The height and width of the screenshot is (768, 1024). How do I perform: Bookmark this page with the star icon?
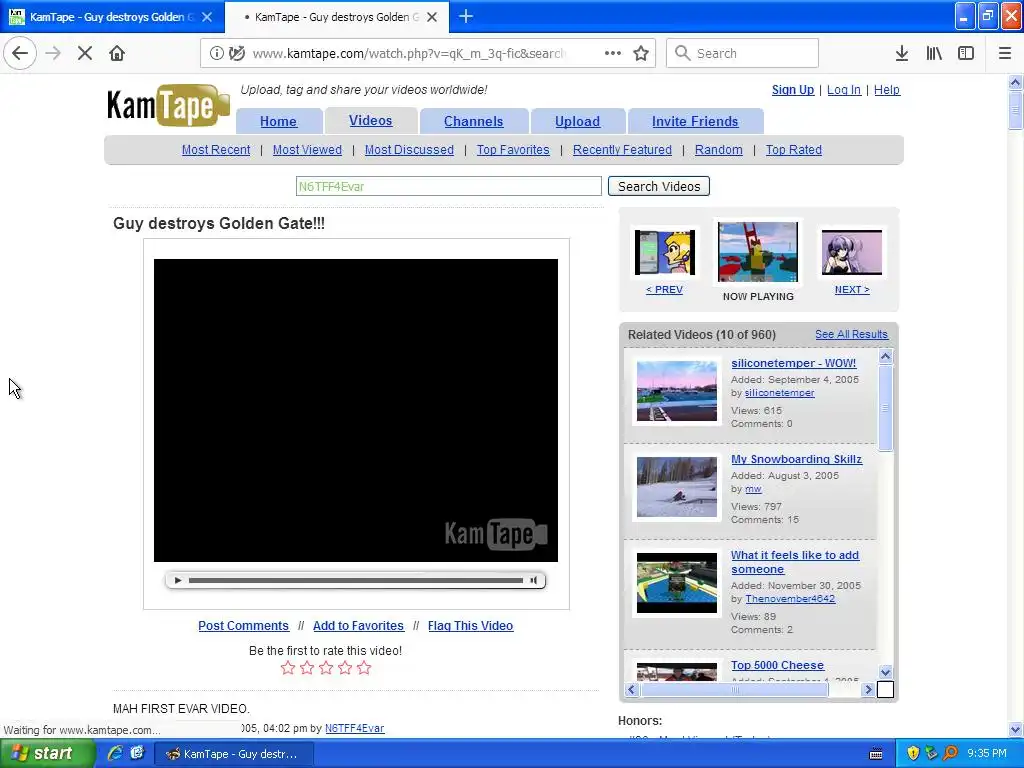(x=641, y=53)
